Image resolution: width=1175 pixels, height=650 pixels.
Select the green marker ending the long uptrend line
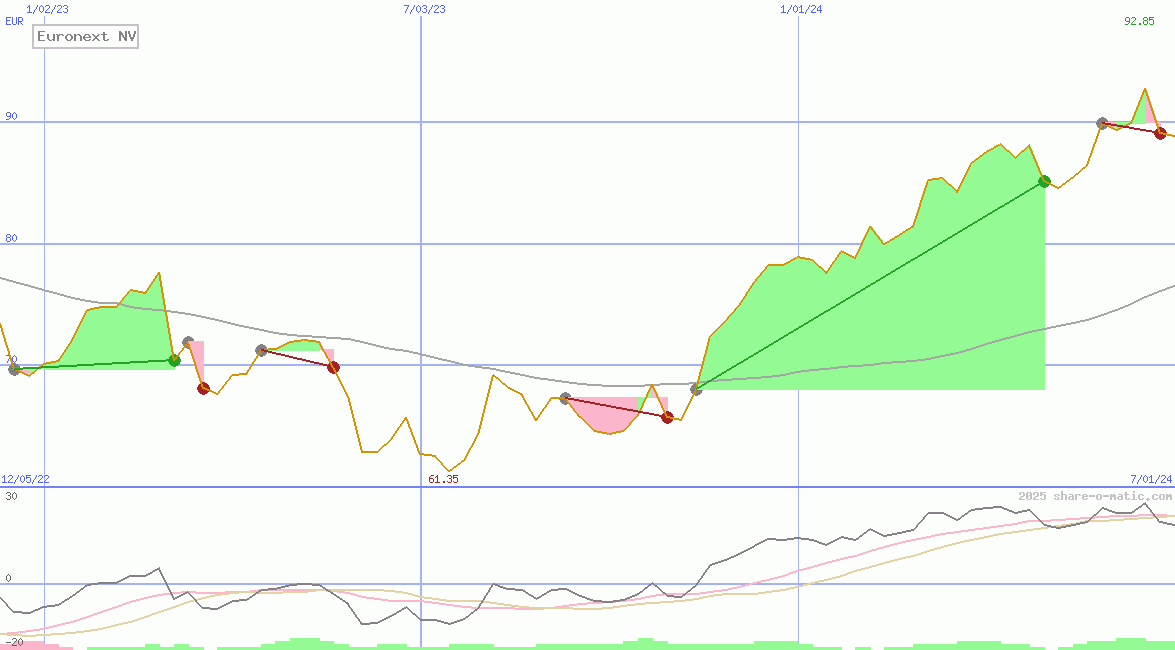[x=1044, y=181]
